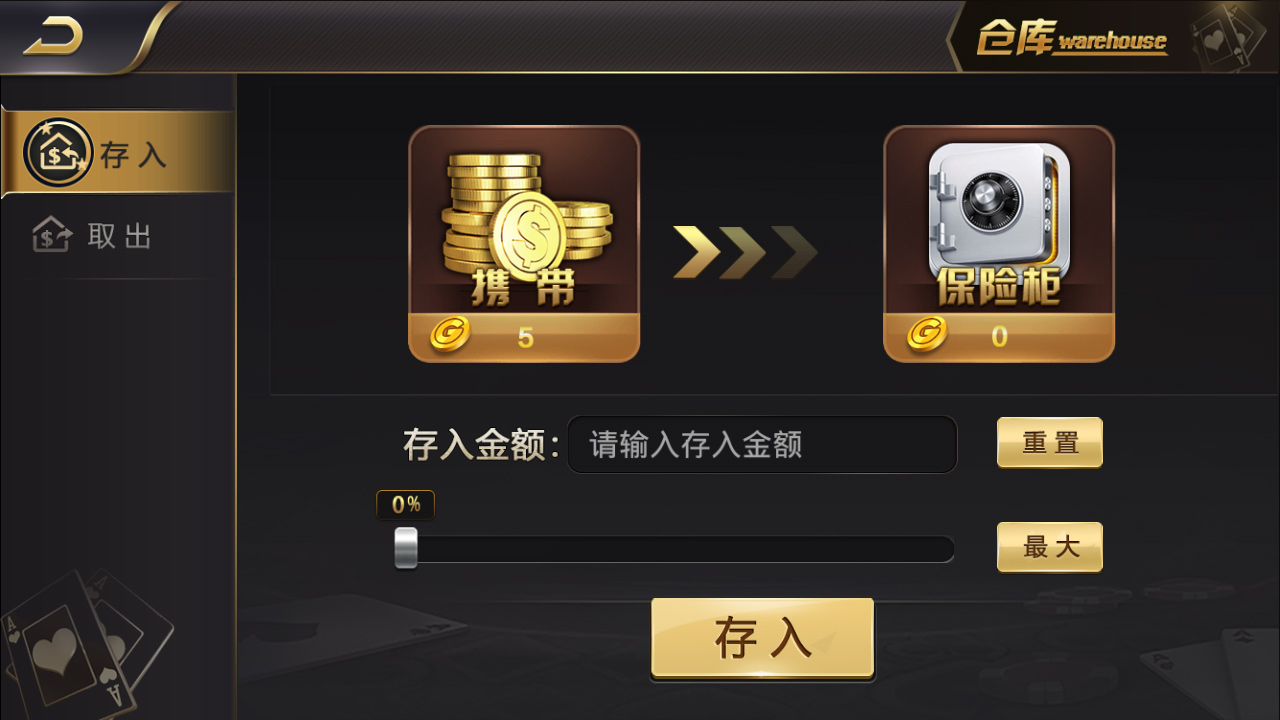The width and height of the screenshot is (1280, 720).
Task: Click the deposit amount slider handle
Action: [x=406, y=548]
